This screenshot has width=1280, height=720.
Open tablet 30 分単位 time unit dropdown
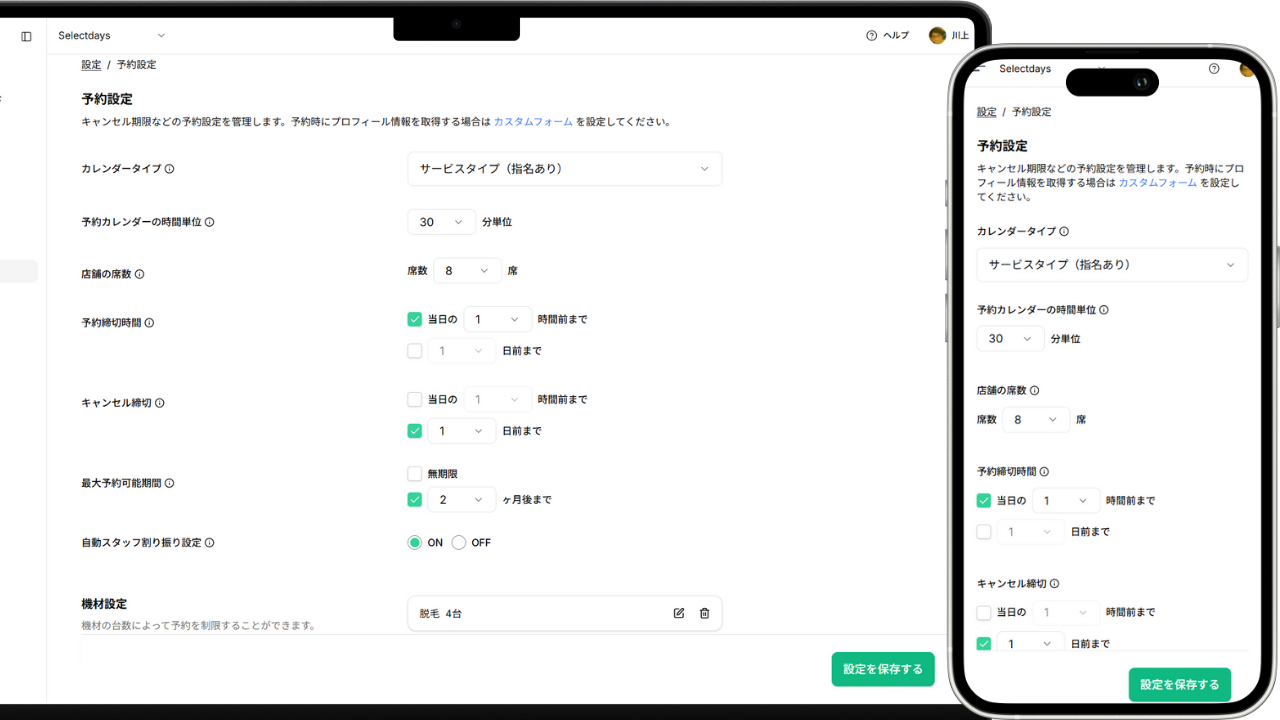pyautogui.click(x=442, y=222)
